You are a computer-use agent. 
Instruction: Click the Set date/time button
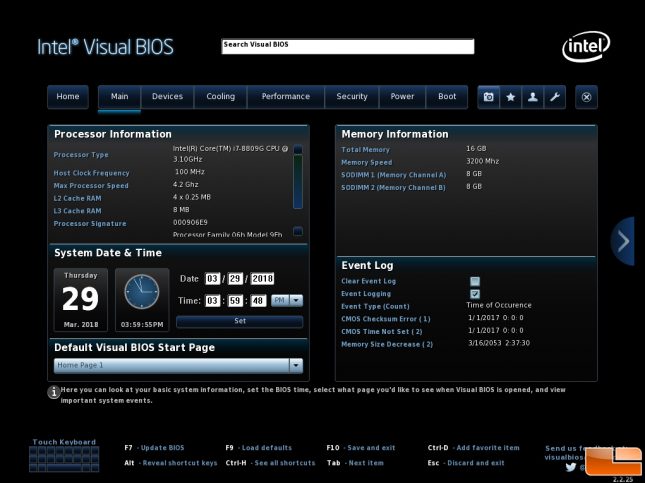point(240,321)
